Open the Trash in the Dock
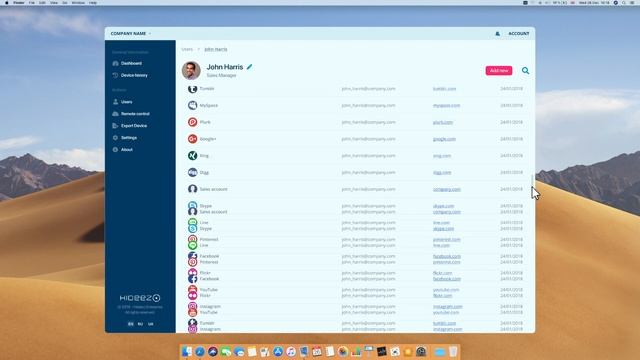 pyautogui.click(x=453, y=351)
